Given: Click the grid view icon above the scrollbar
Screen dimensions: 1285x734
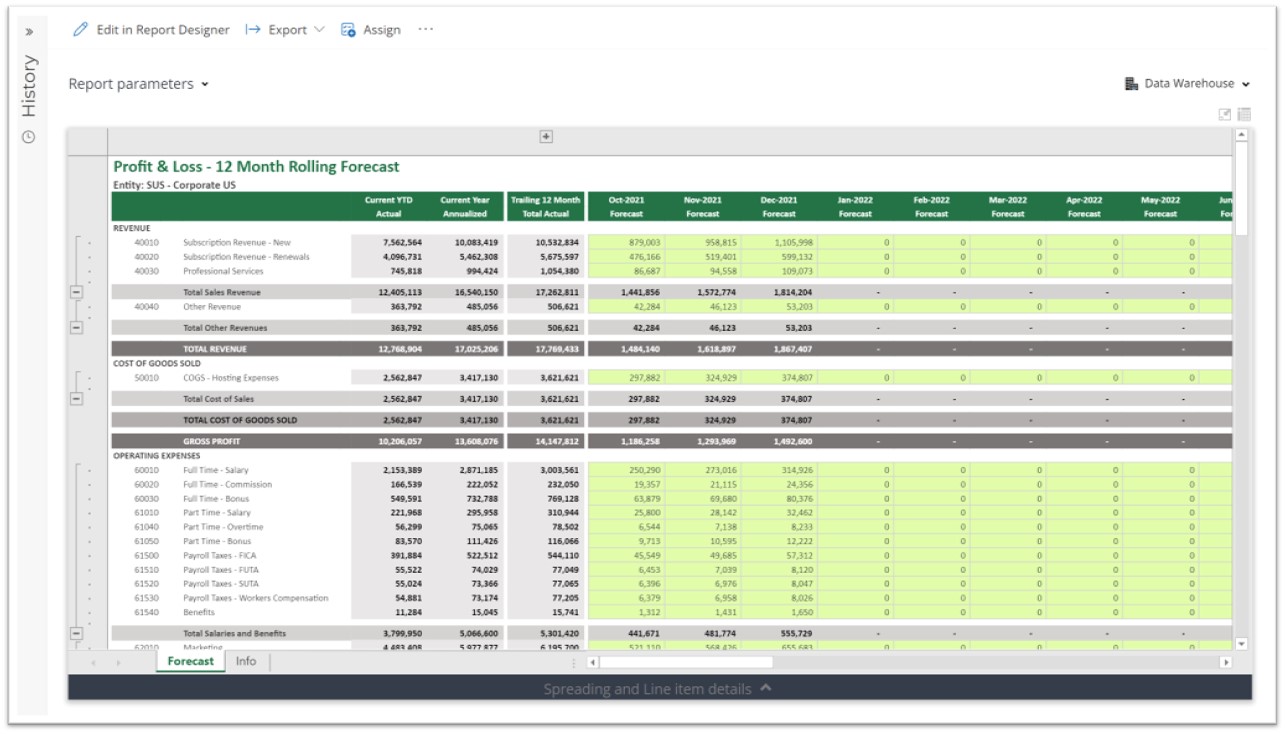Looking at the screenshot, I should [1244, 114].
